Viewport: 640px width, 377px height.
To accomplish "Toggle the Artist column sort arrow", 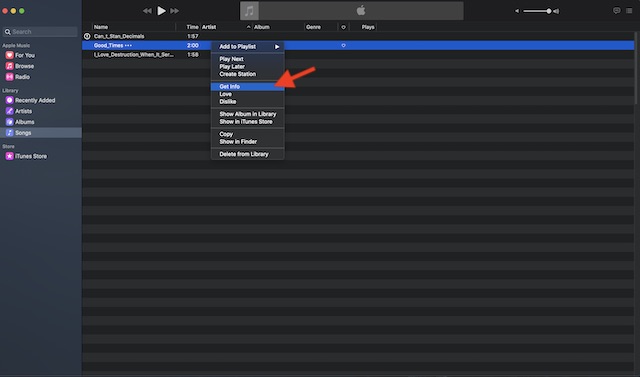I will tap(248, 27).
